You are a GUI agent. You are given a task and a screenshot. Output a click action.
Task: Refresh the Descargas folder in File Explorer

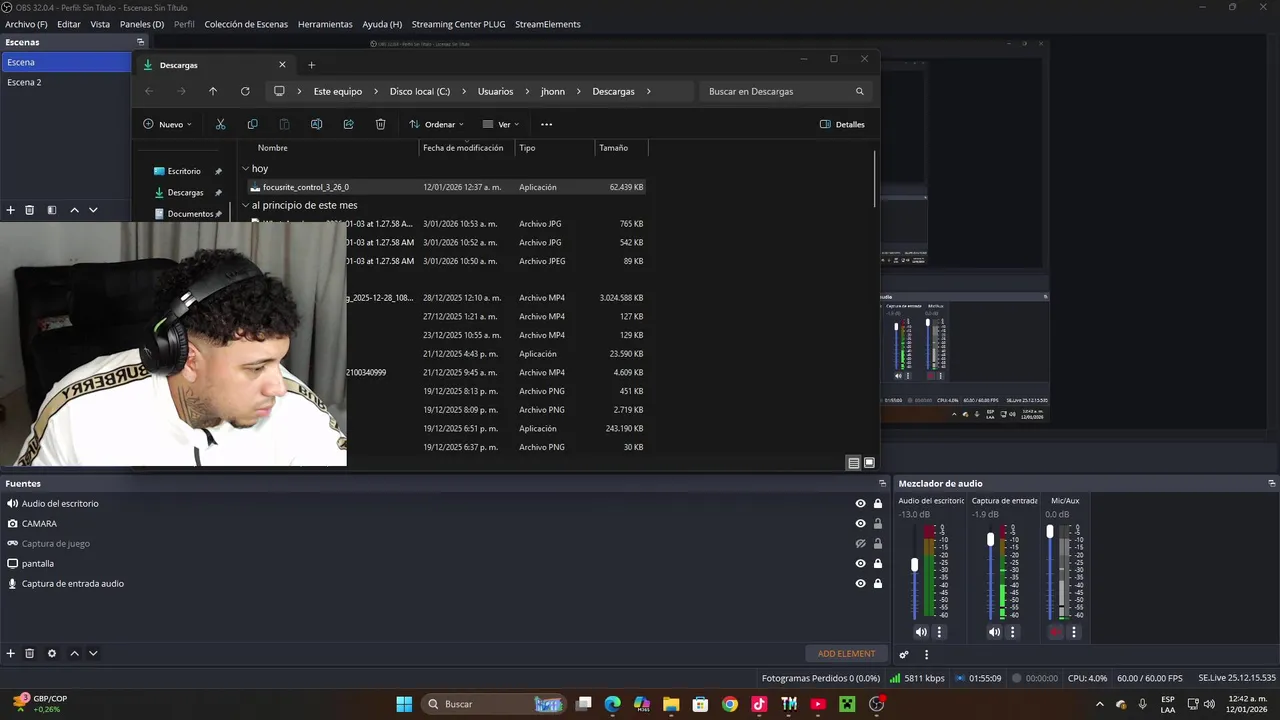(x=245, y=91)
